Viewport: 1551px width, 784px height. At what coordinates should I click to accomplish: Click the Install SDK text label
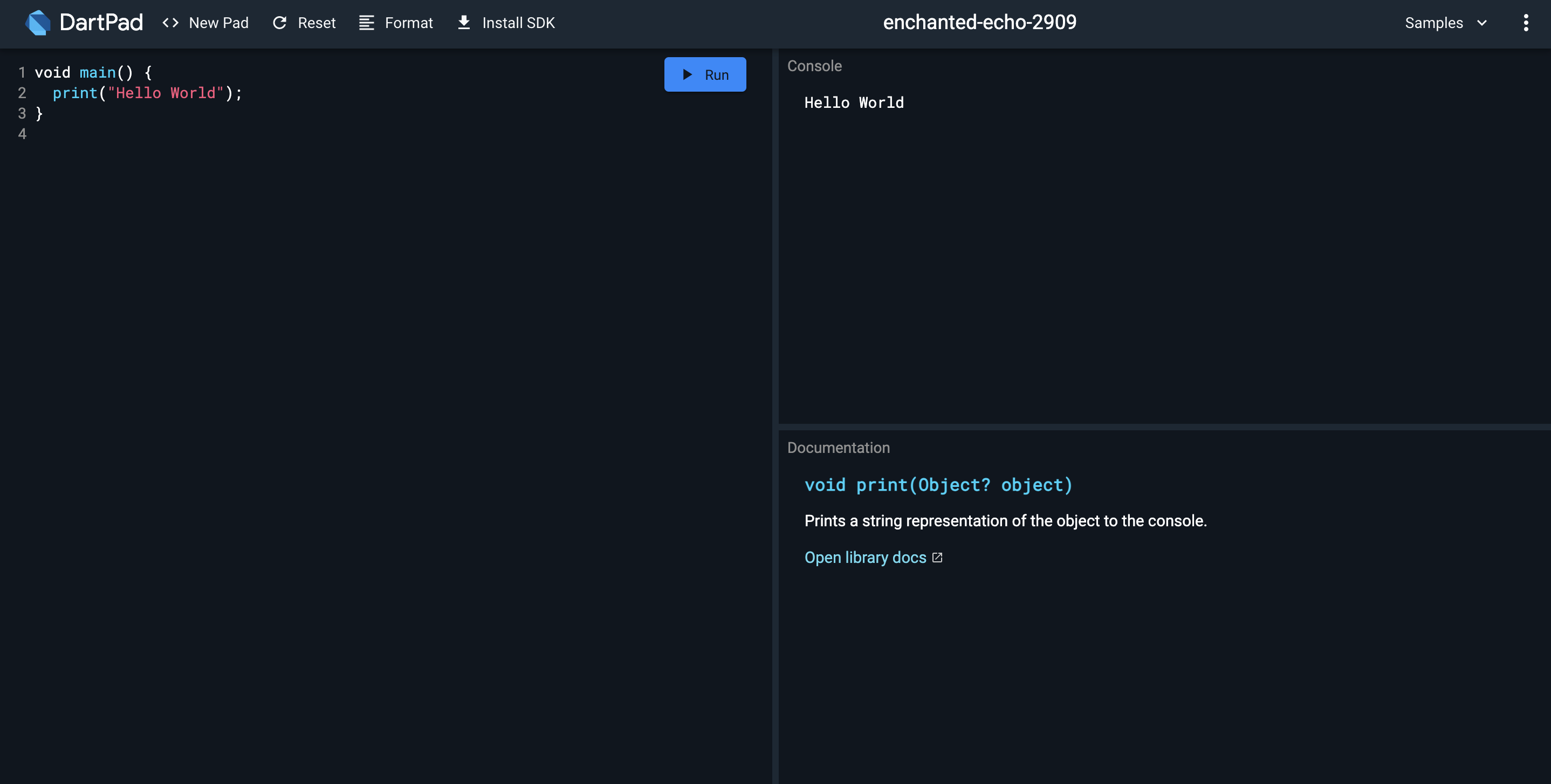(x=518, y=23)
